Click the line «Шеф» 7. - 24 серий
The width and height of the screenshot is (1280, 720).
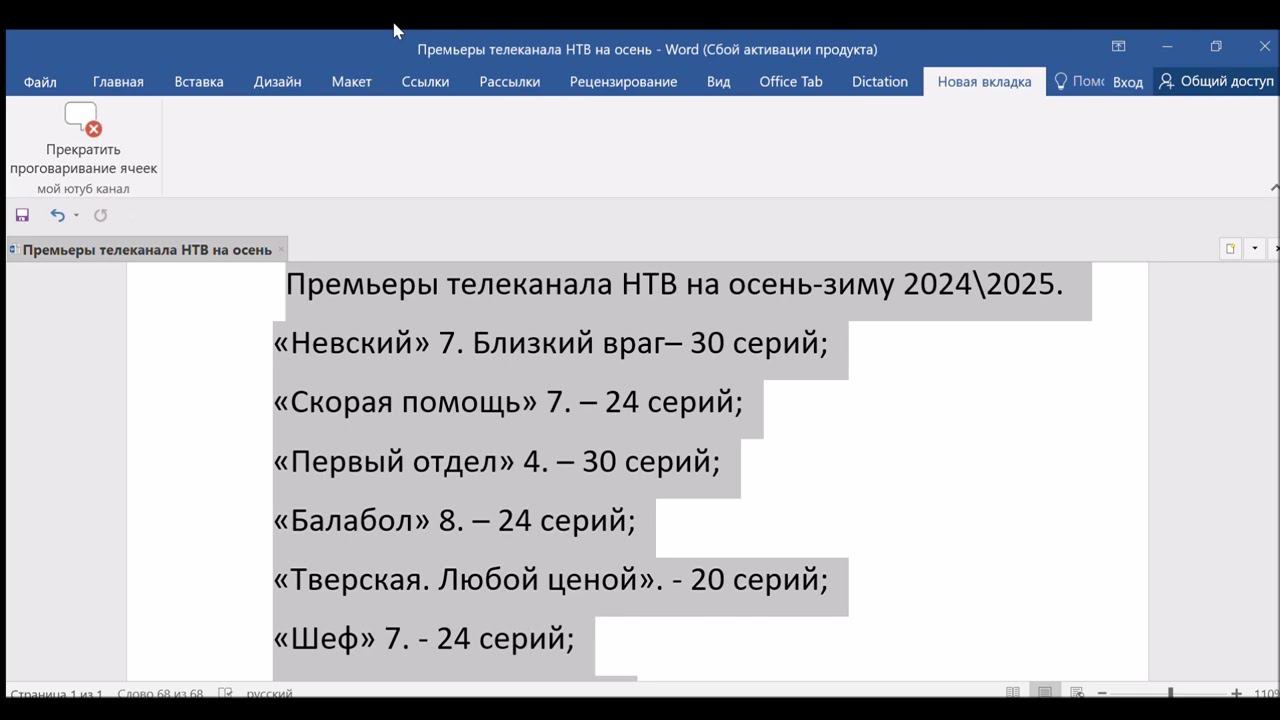point(424,638)
